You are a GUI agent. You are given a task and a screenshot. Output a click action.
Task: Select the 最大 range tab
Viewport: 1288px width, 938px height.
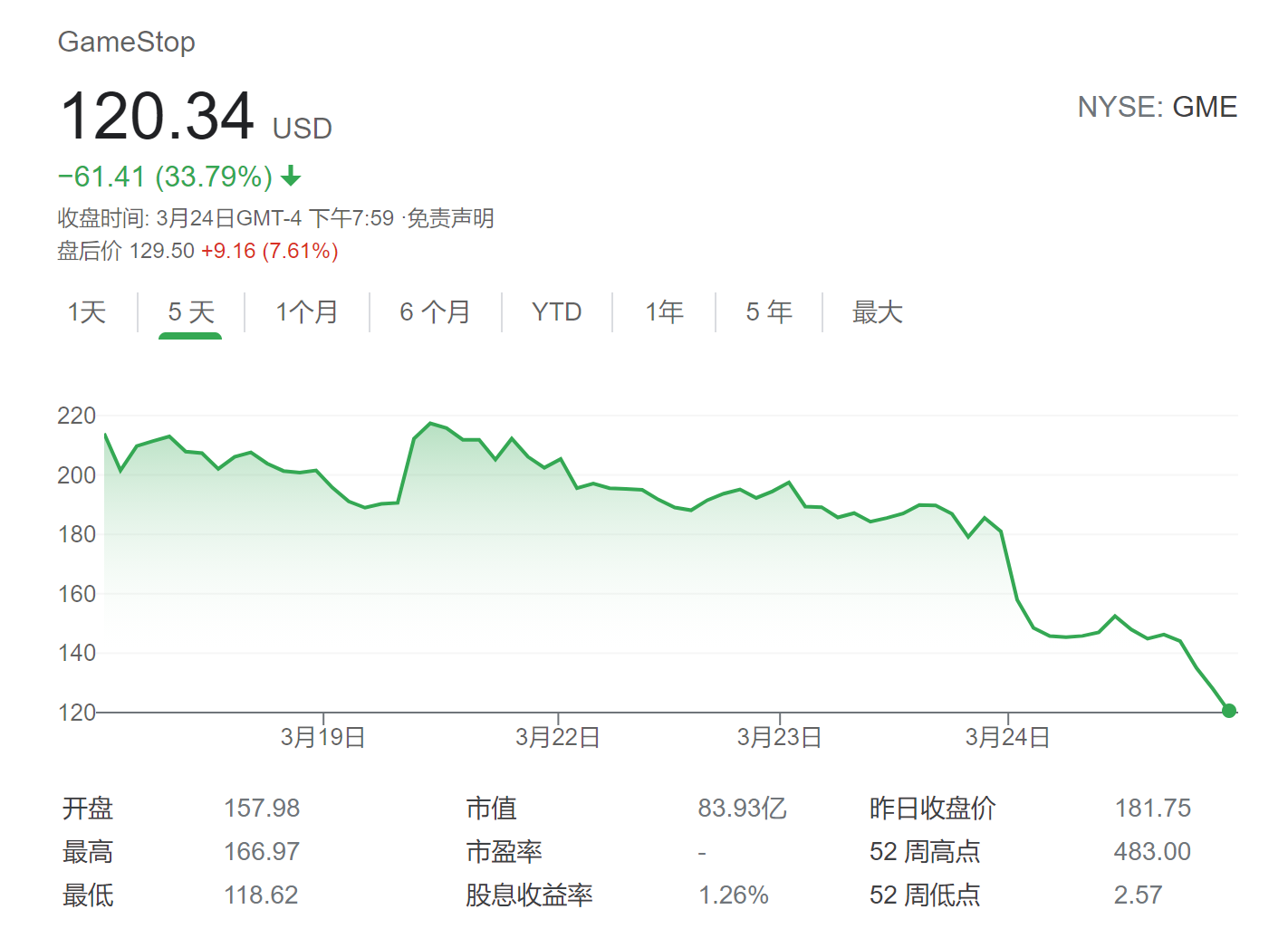[877, 312]
